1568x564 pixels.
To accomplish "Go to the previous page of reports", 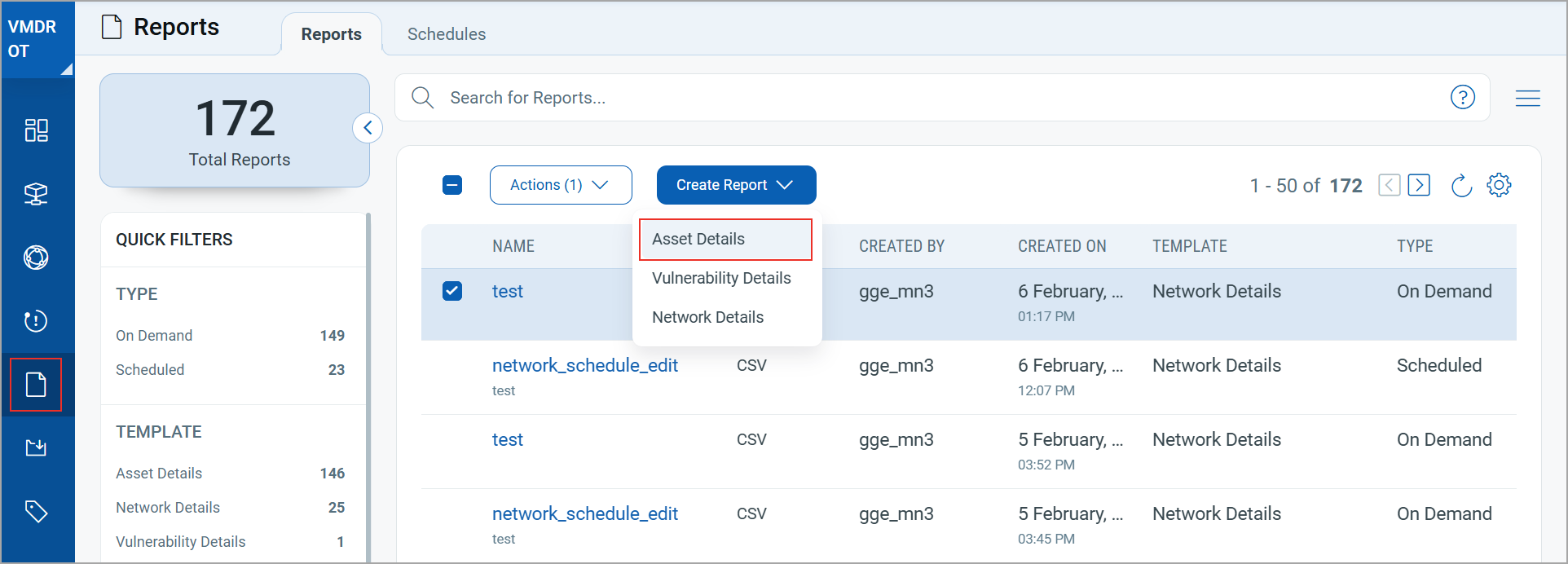I will (x=1390, y=185).
